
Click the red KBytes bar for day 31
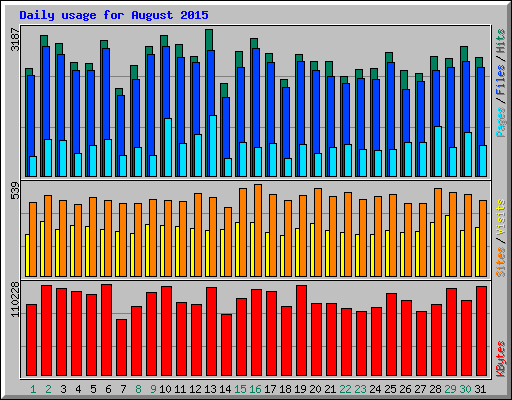click(x=482, y=331)
